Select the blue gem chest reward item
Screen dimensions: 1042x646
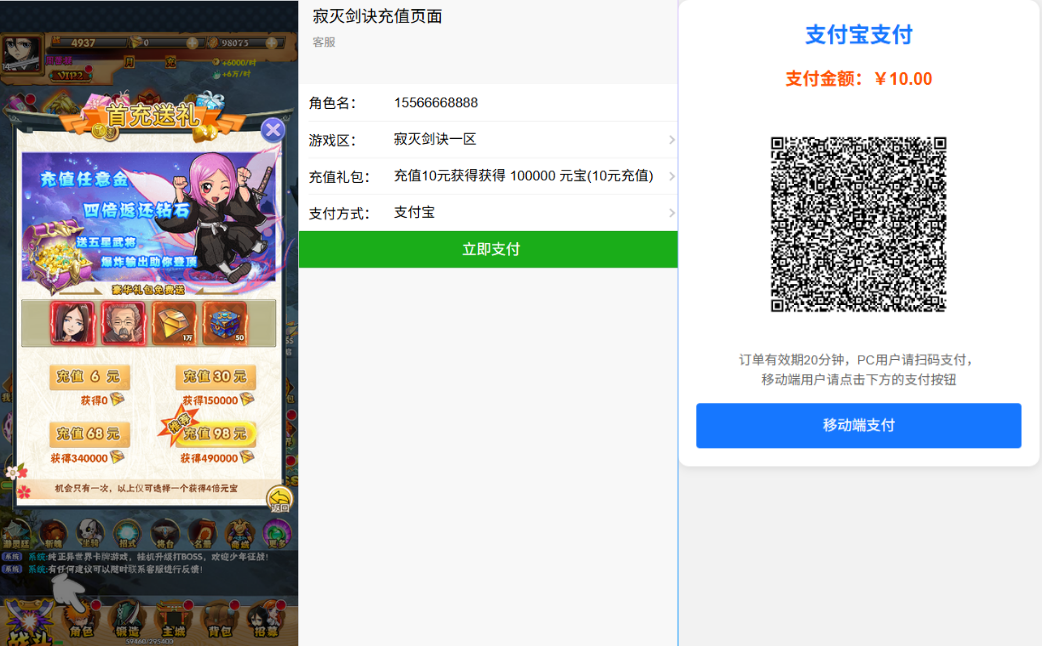point(225,323)
